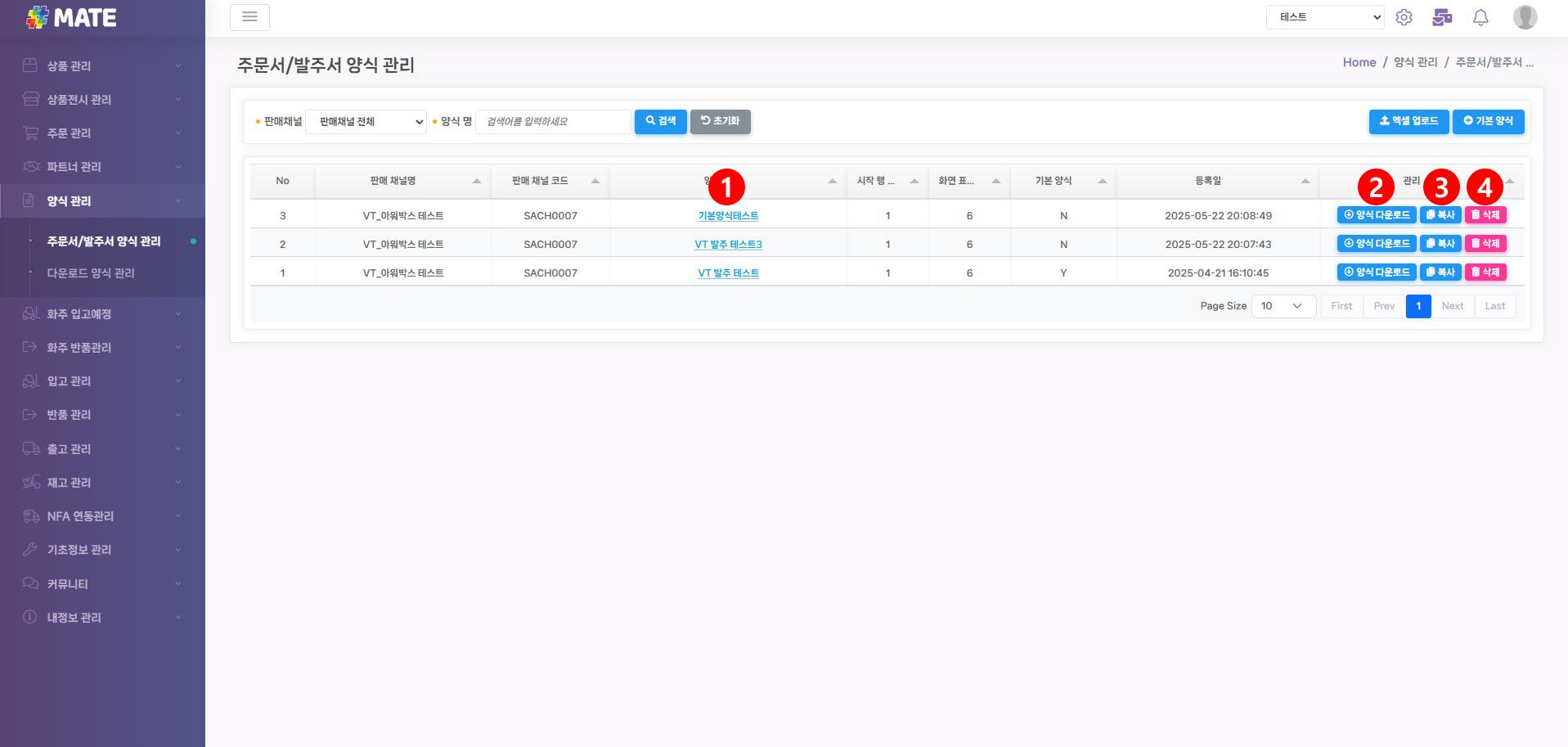
Task: Click the 재고 관리 sidebar icon
Action: [x=30, y=482]
